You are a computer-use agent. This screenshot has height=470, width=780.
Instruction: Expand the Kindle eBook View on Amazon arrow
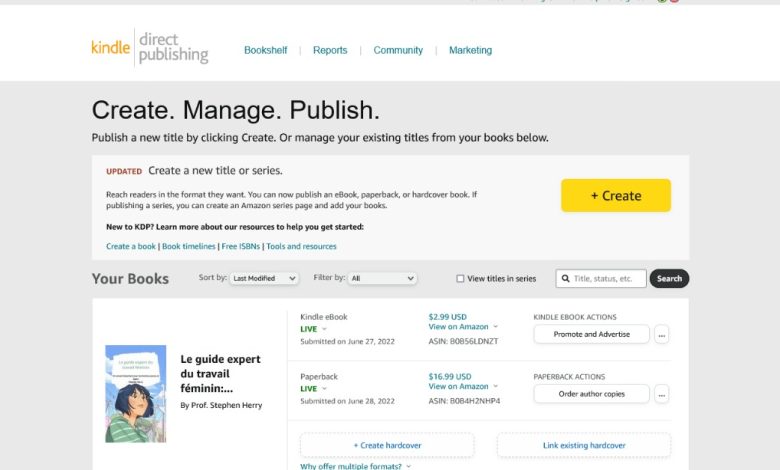(x=495, y=327)
